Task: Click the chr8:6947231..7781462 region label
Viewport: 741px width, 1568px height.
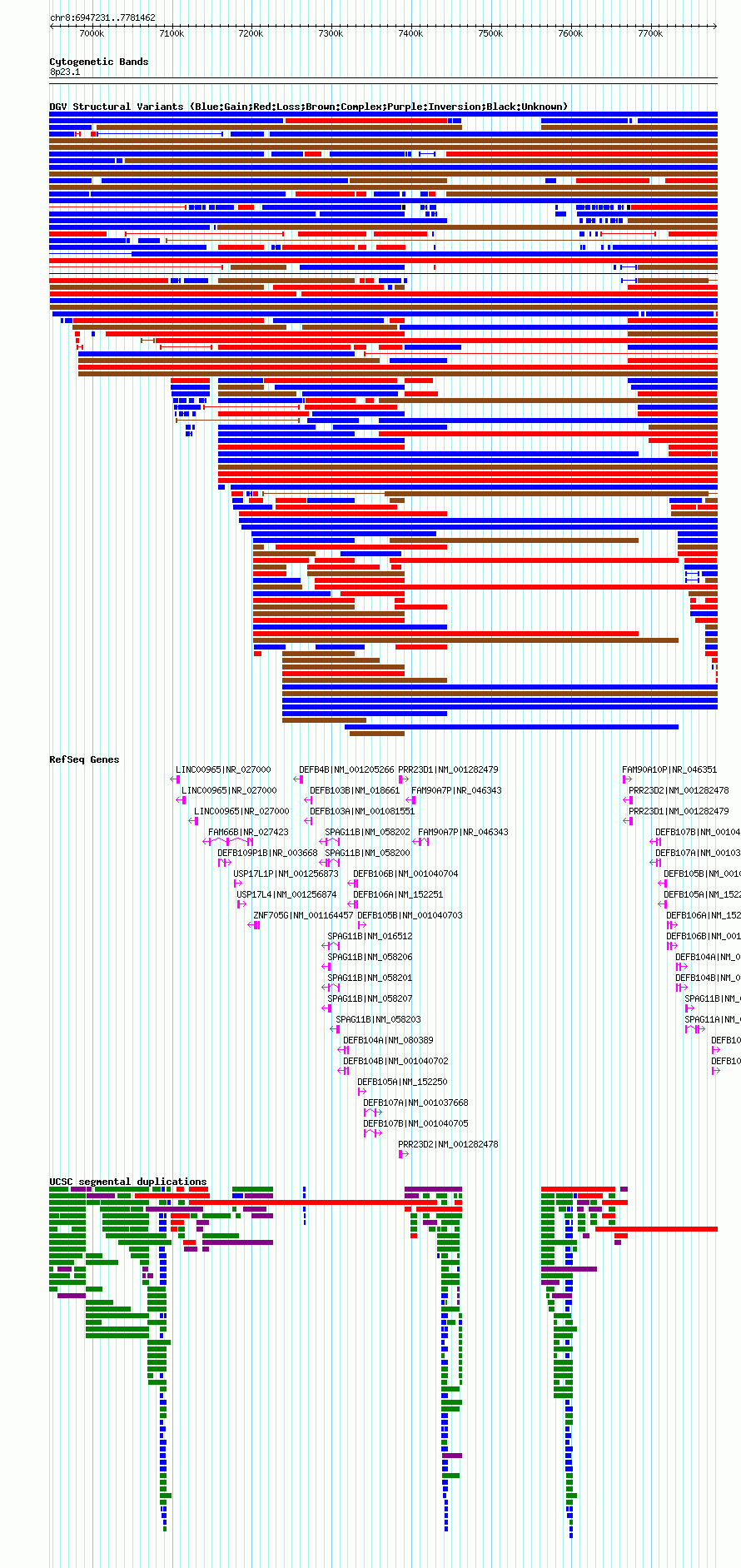Action: [102, 17]
